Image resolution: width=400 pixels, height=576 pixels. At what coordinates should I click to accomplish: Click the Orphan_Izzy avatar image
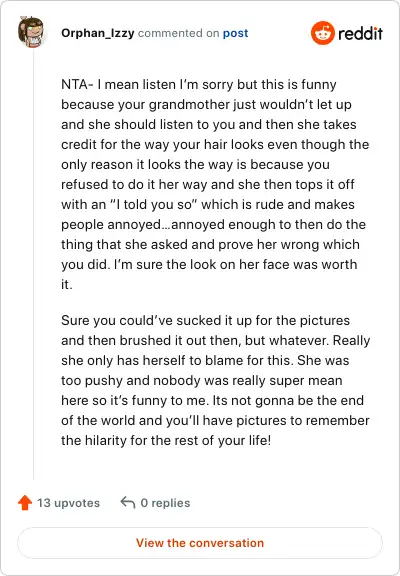pos(32,32)
